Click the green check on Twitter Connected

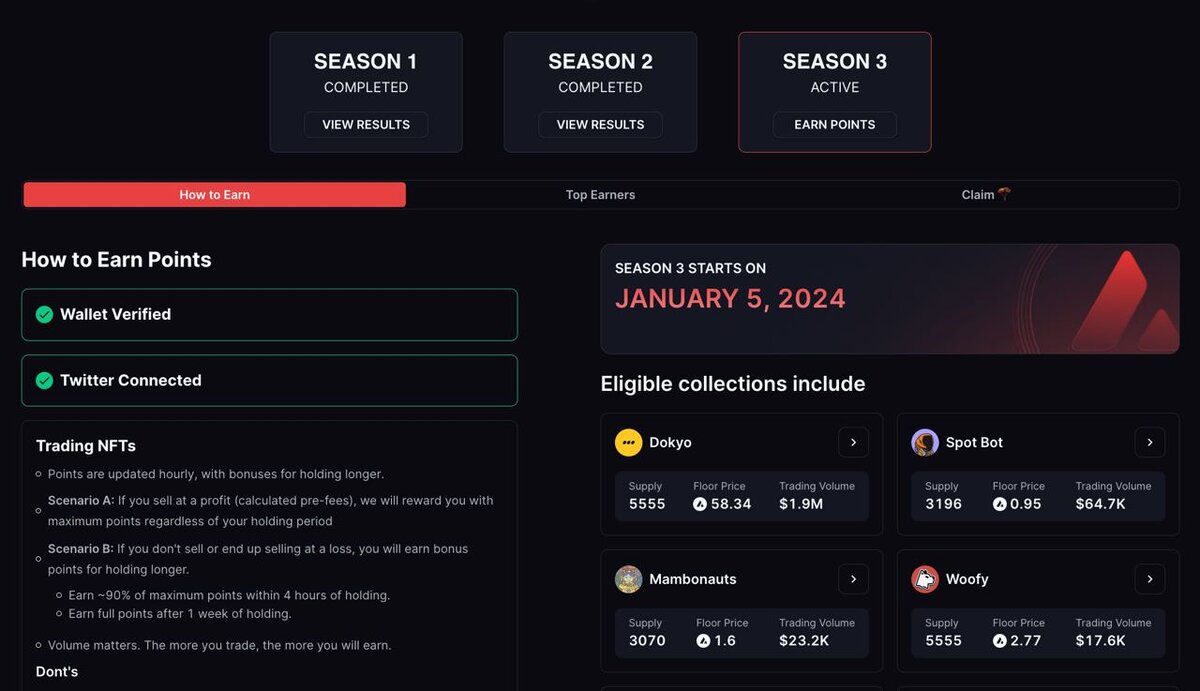coord(44,380)
